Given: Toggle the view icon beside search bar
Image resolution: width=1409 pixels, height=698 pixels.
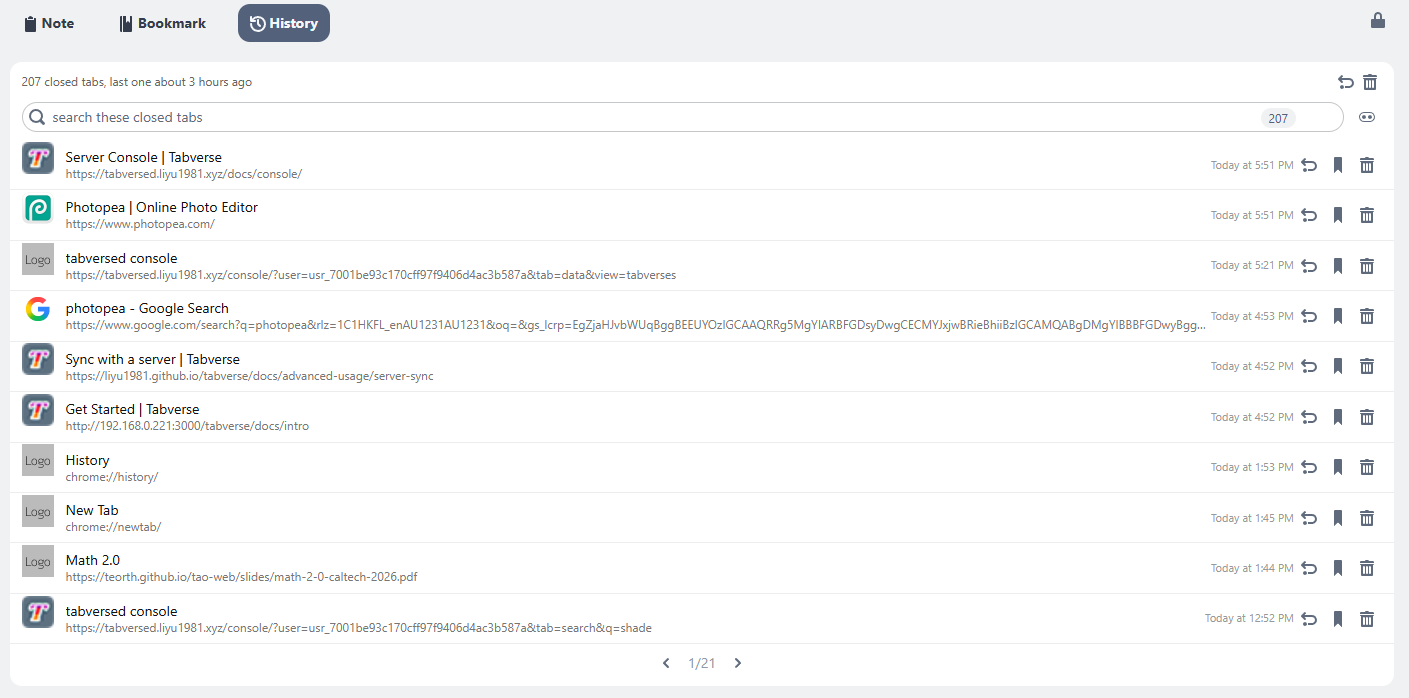Looking at the screenshot, I should point(1367,117).
